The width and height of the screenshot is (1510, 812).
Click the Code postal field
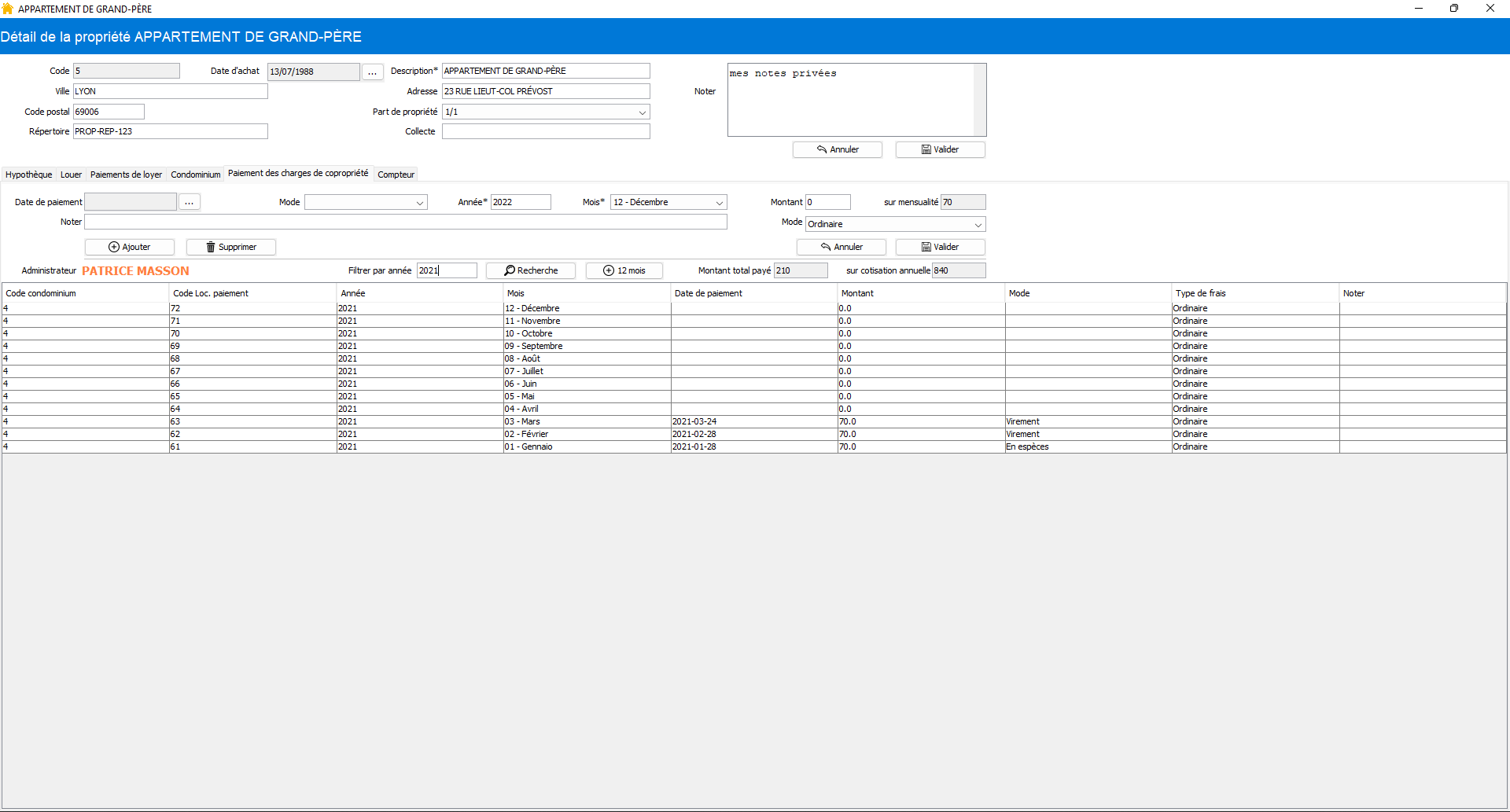tap(109, 112)
